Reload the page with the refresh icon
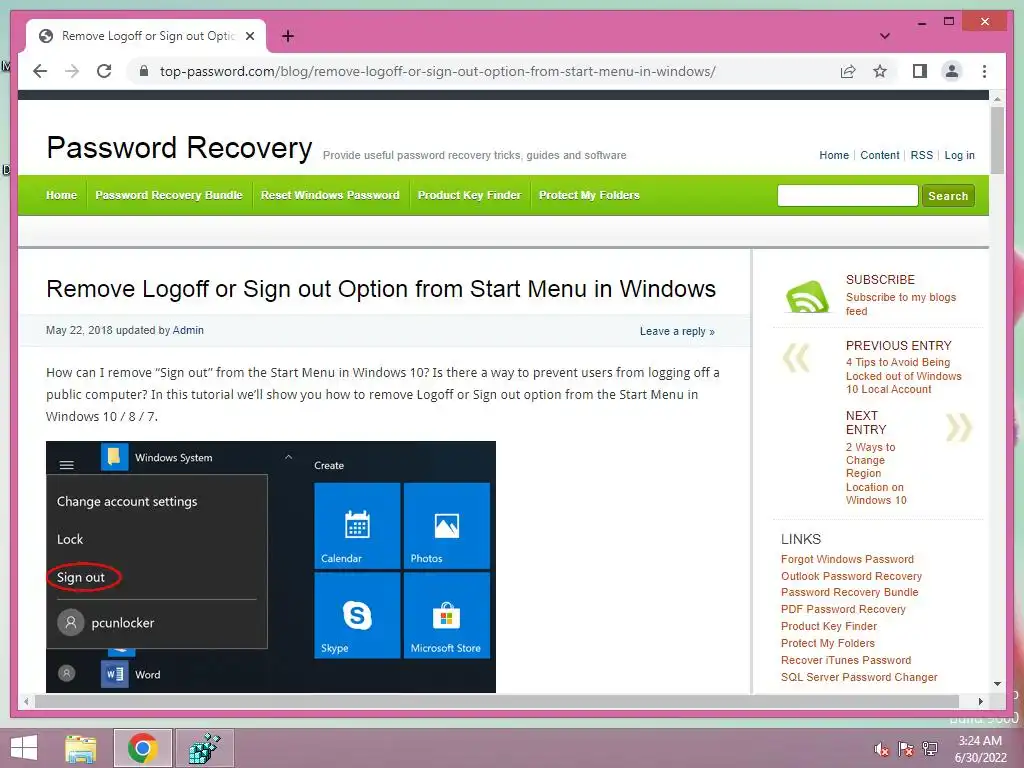 (104, 71)
